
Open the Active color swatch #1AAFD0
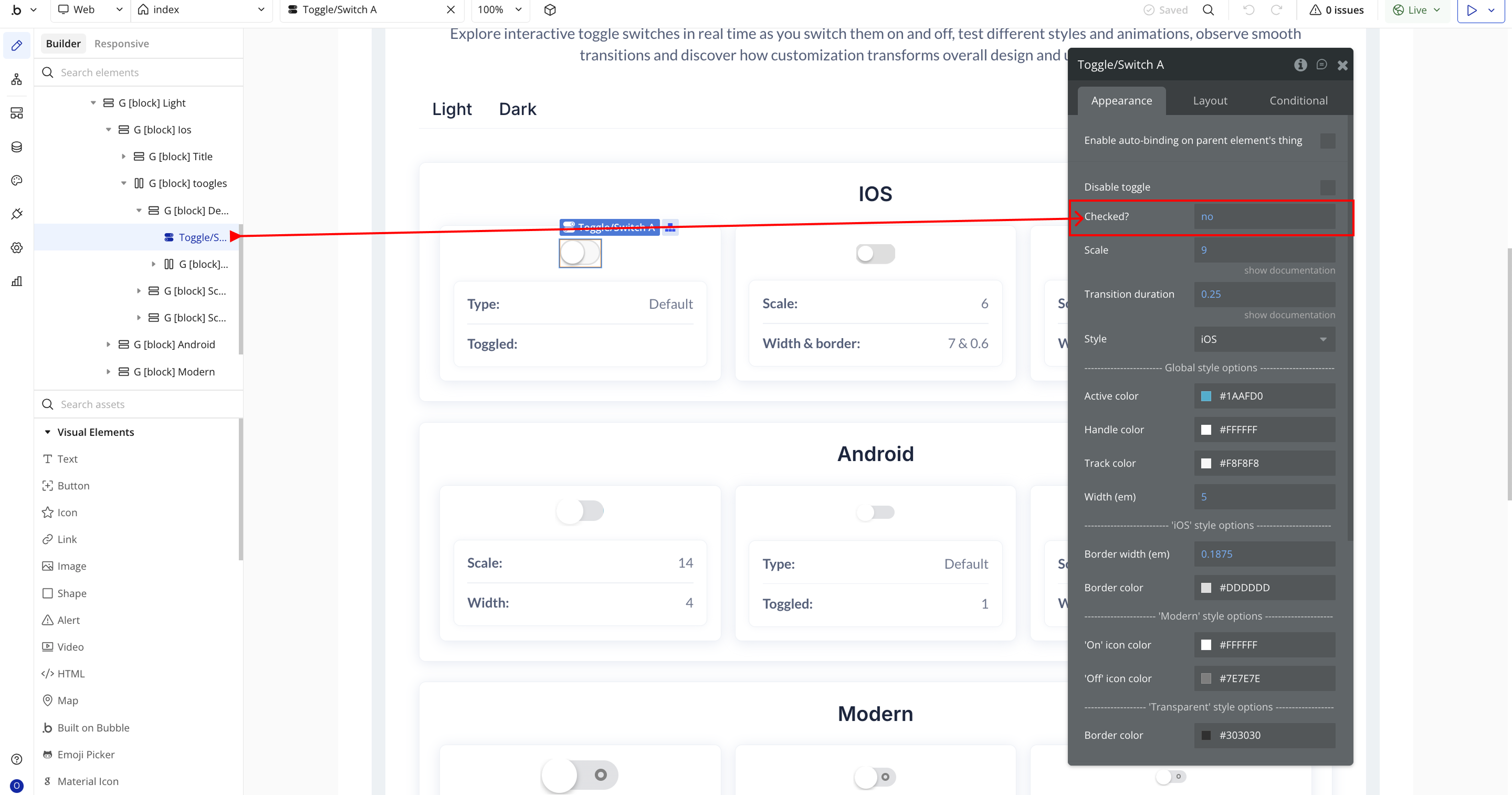click(x=1205, y=396)
